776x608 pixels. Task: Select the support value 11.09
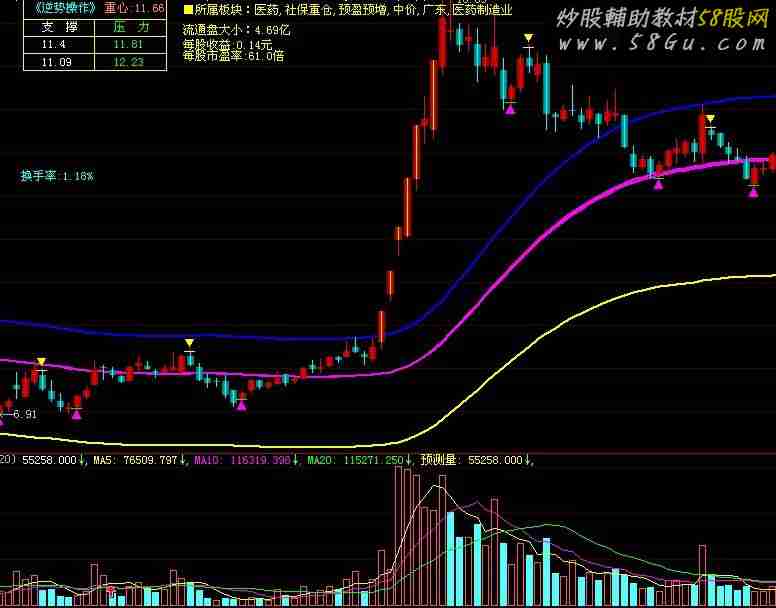tap(56, 62)
